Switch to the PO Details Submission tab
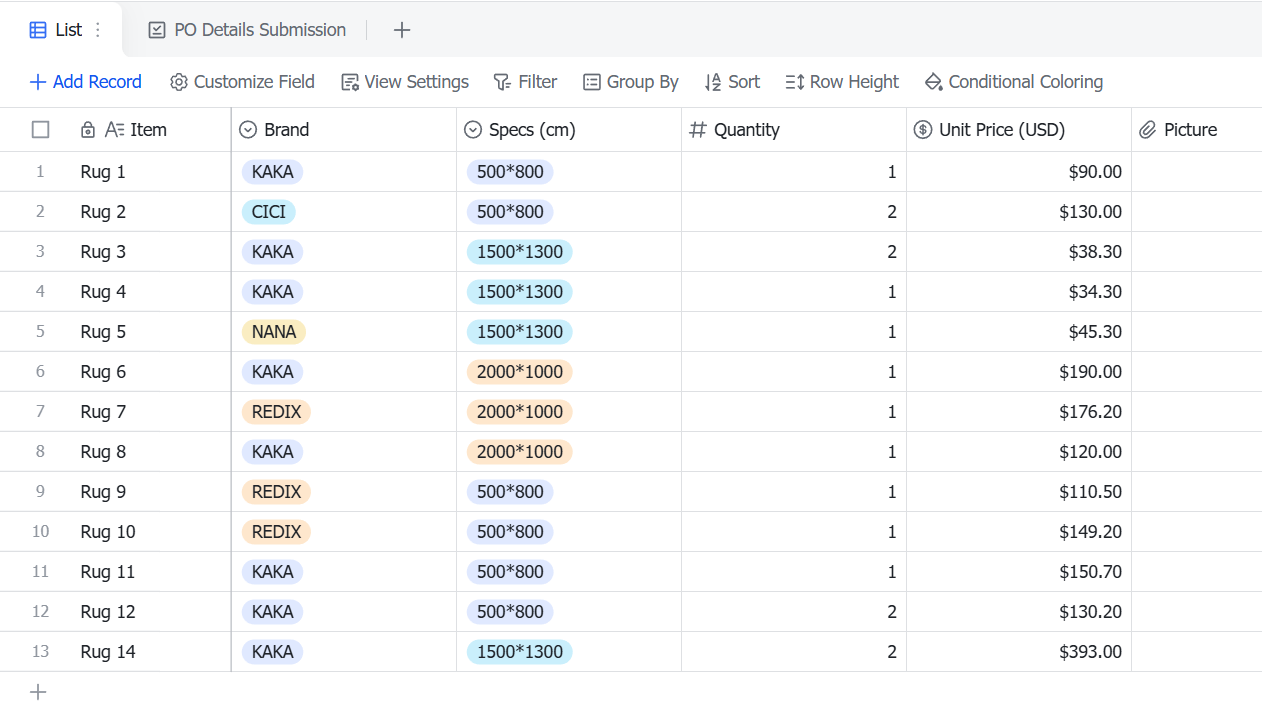This screenshot has width=1262, height=709. click(247, 30)
